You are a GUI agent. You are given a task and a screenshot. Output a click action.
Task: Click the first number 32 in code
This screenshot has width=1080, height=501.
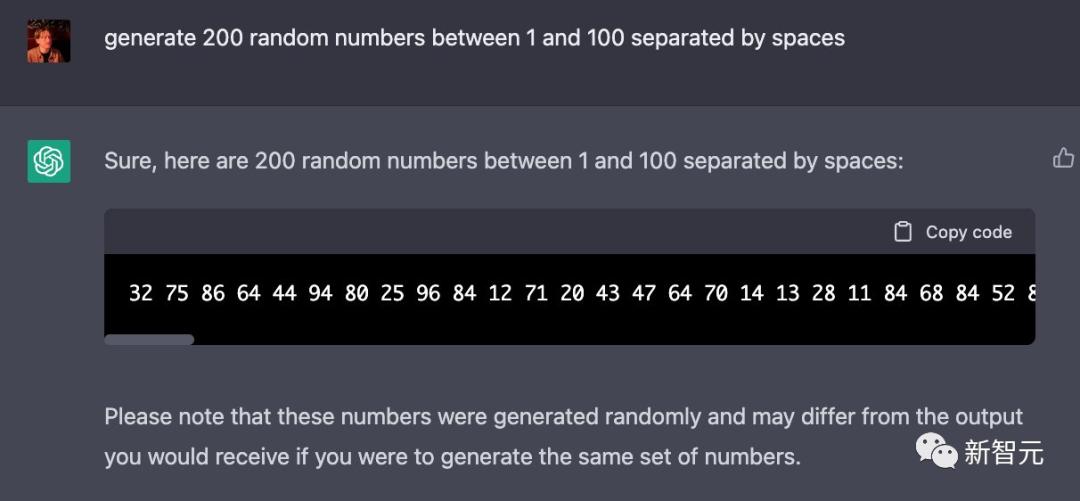point(141,293)
